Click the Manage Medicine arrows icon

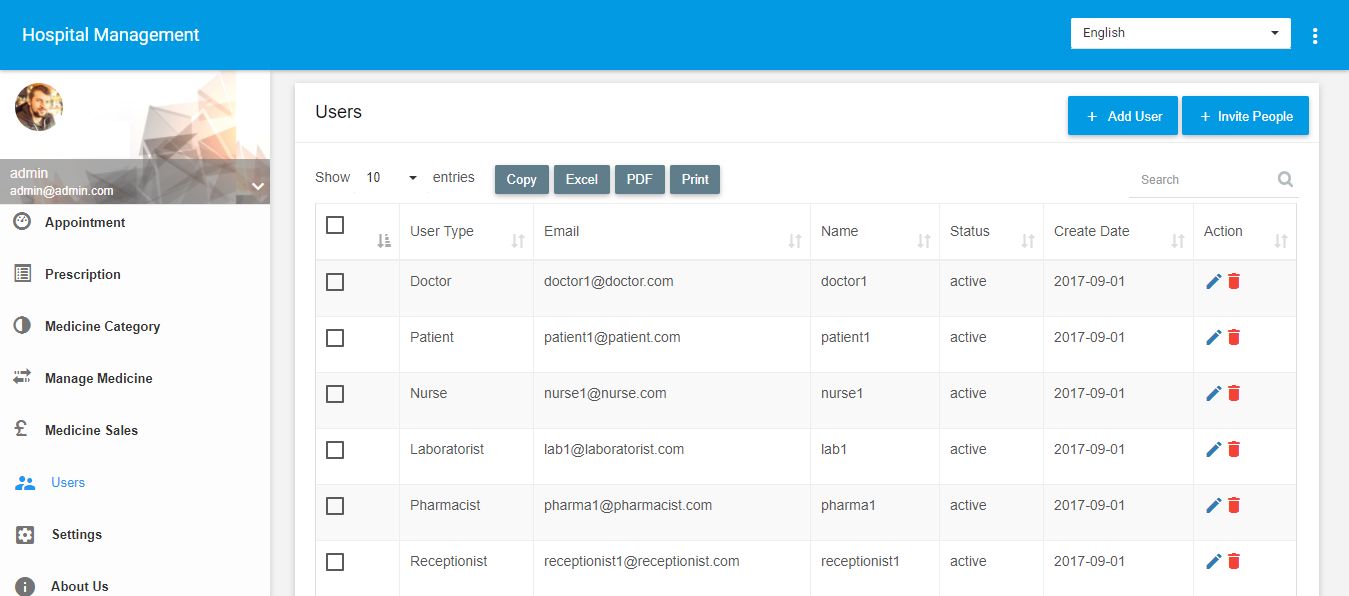pyautogui.click(x=22, y=378)
